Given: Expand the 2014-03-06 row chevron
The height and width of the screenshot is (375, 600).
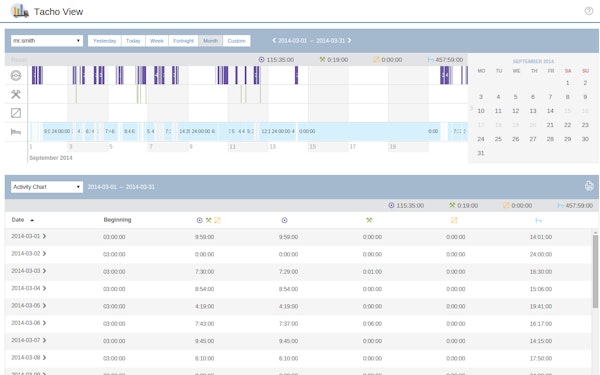Looking at the screenshot, I should pyautogui.click(x=44, y=323).
